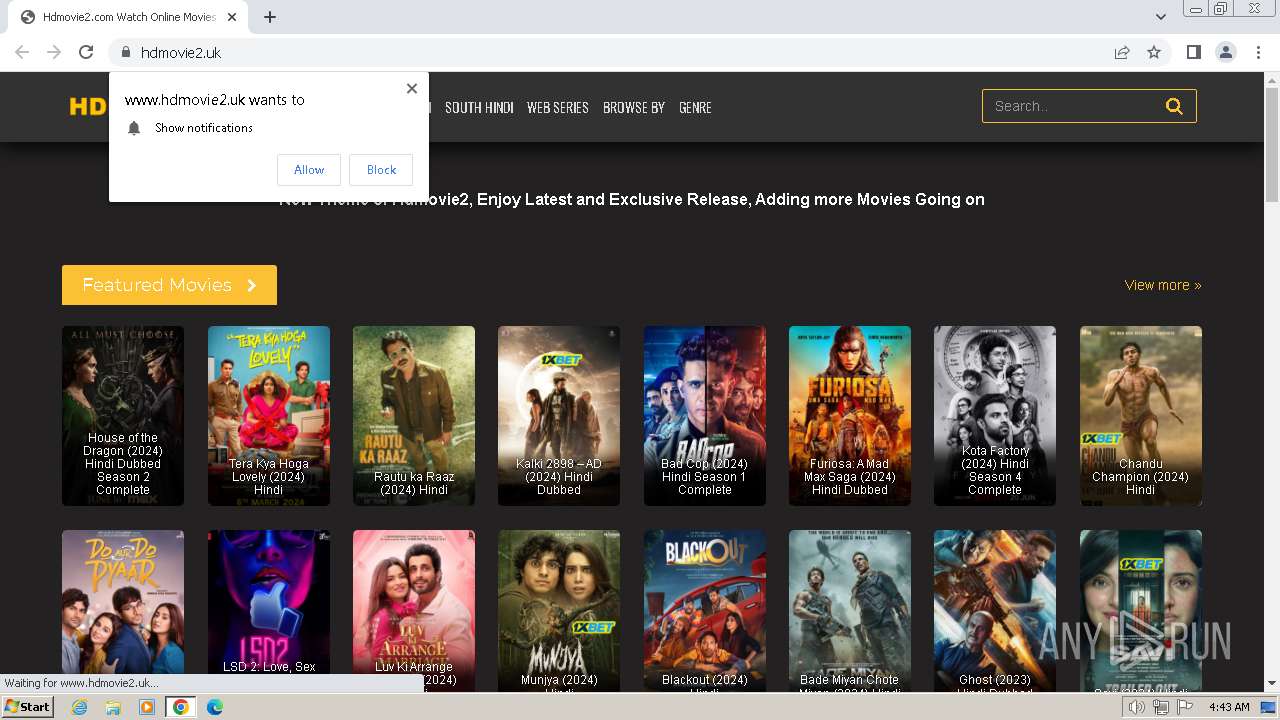Screen dimensions: 1280x720
Task: Open the GENRE menu
Action: (695, 107)
